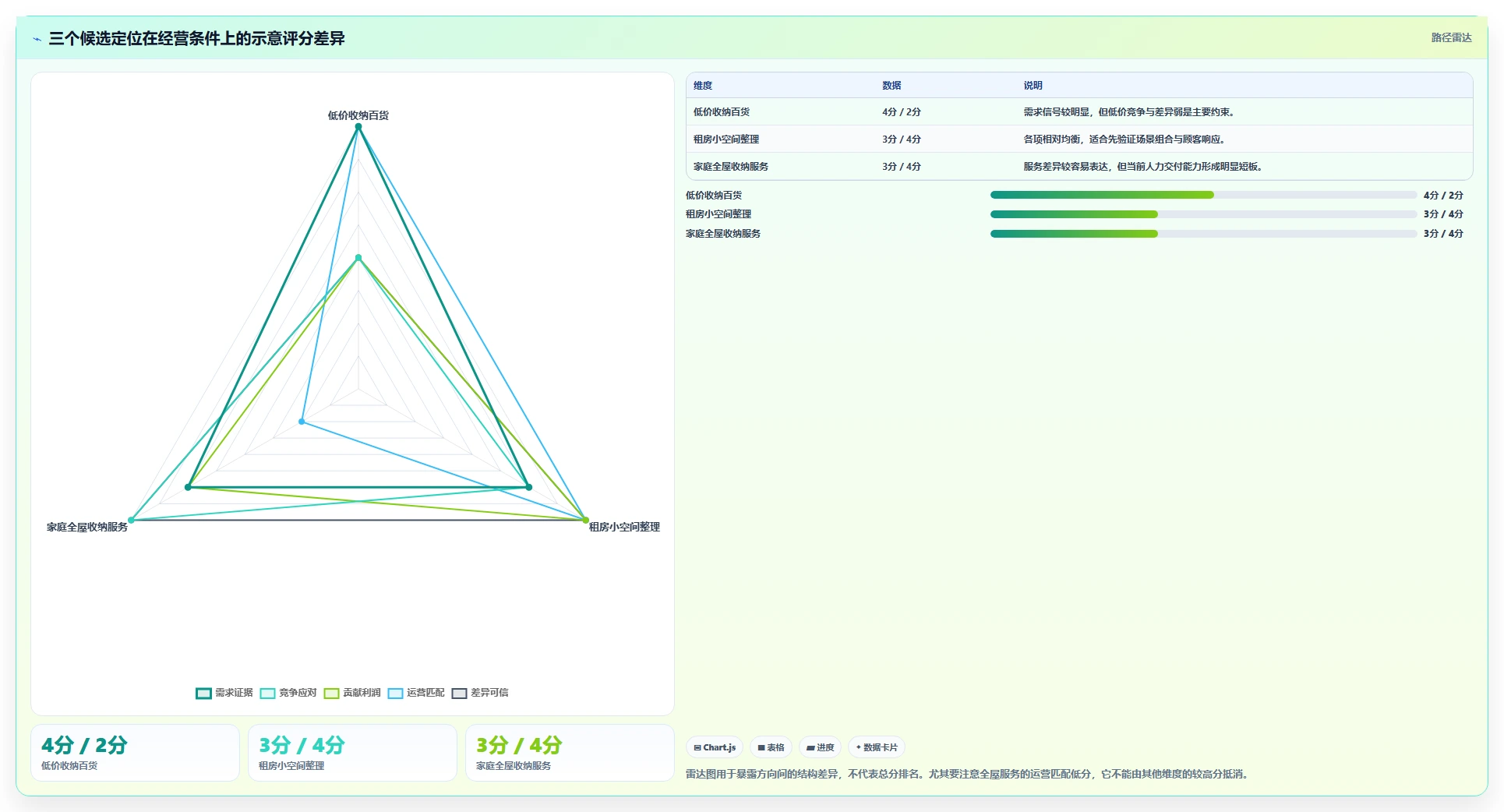Viewport: 1504px width, 812px height.
Task: Click the 表格 tag chip
Action: point(771,747)
